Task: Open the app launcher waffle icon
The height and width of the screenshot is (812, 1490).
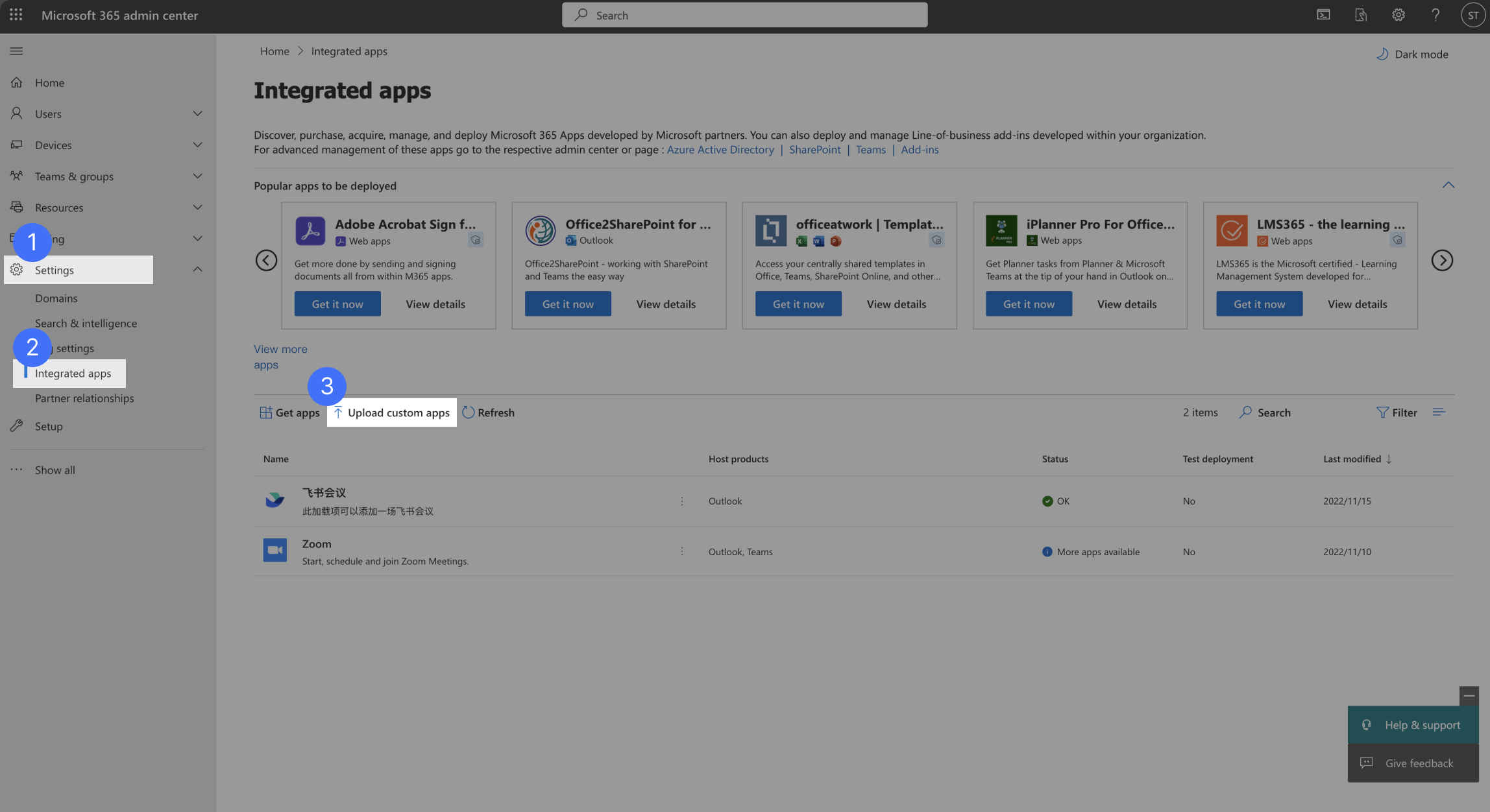Action: [x=16, y=15]
